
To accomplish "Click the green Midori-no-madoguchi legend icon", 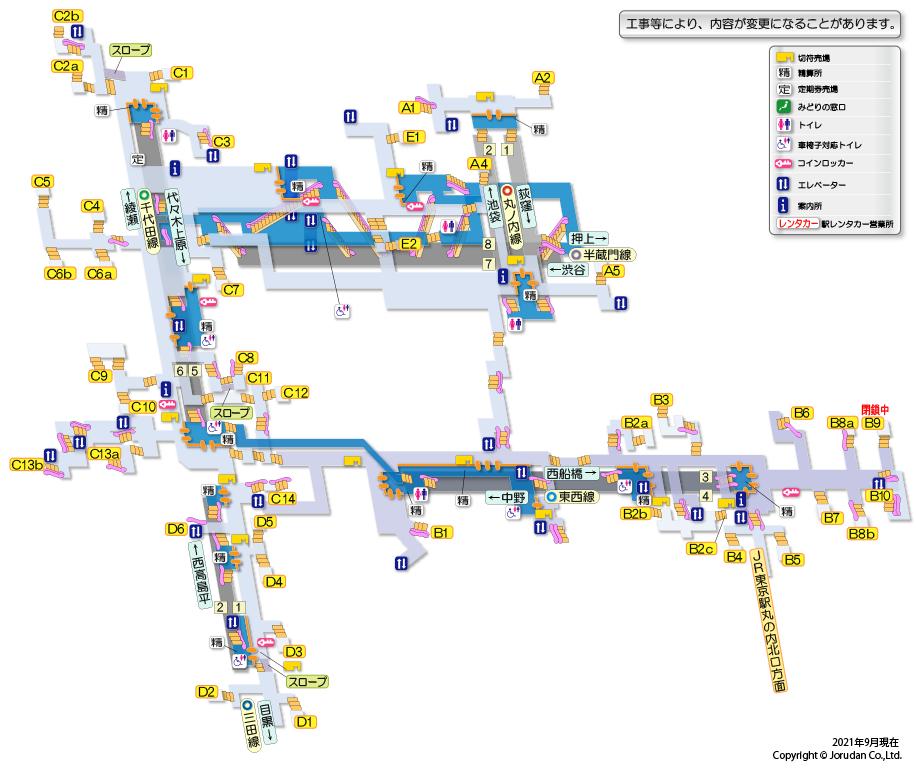I will [785, 107].
